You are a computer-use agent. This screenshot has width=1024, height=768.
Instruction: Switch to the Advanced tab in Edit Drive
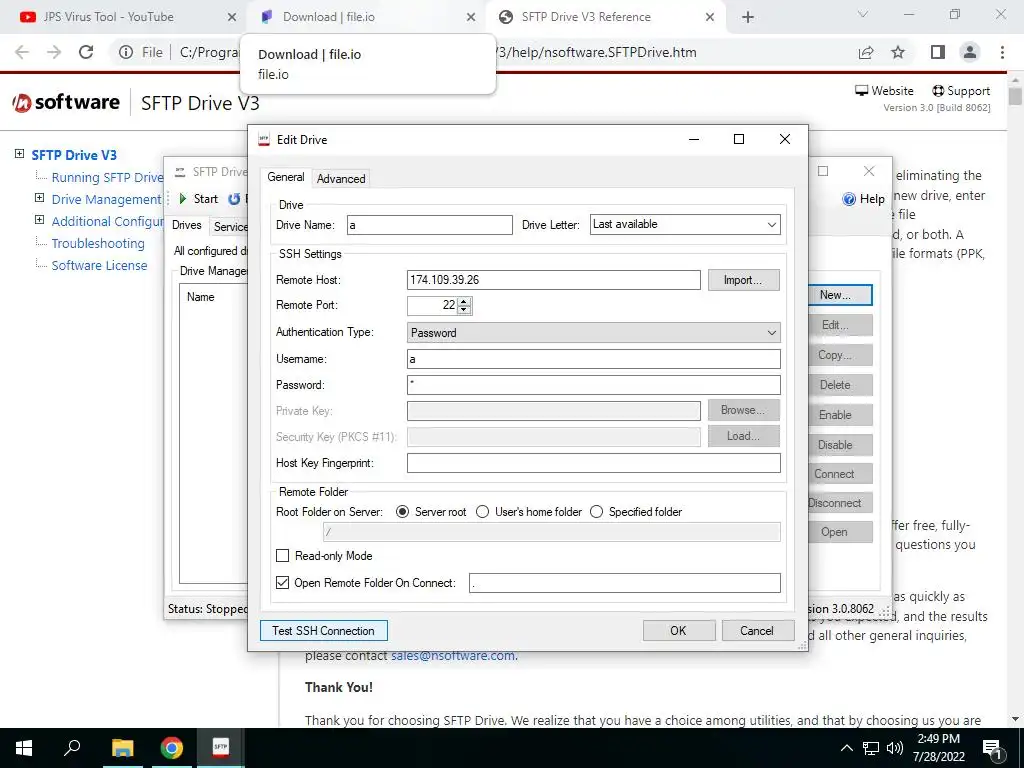point(341,178)
